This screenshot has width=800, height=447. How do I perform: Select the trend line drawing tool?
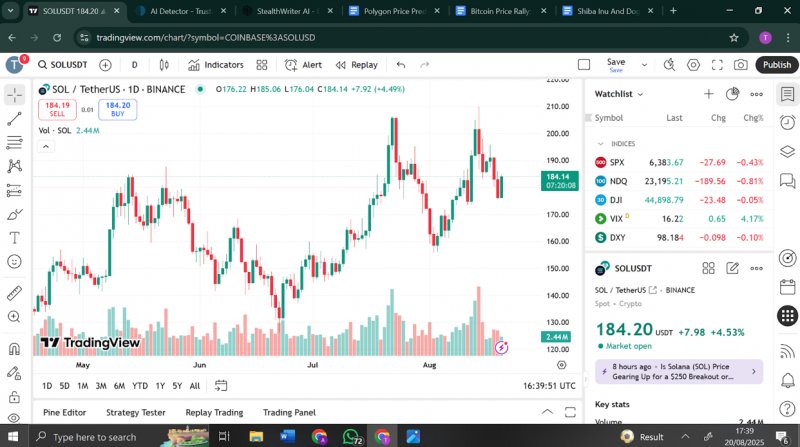pos(14,119)
